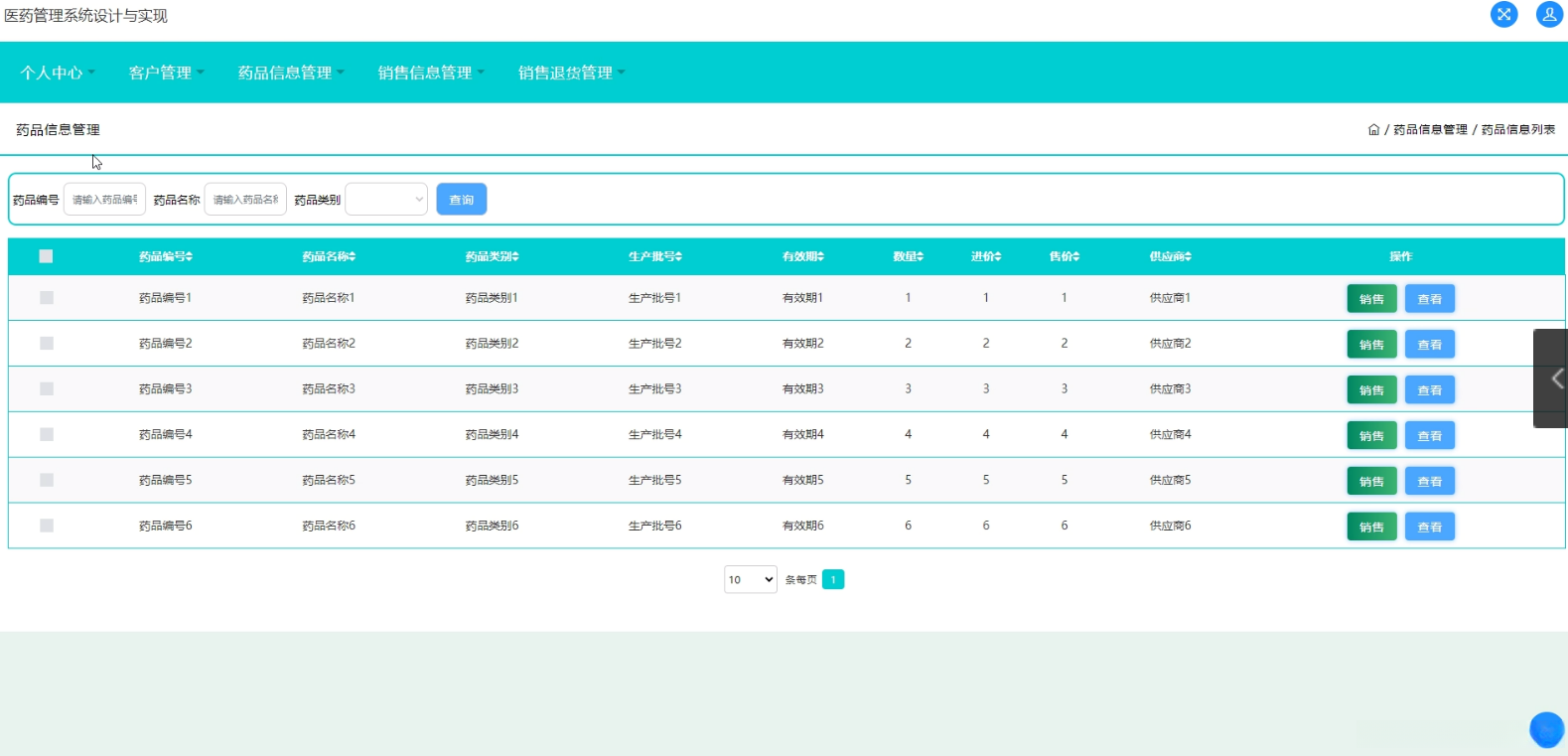Click 销售 button for 药品编号3

[x=1372, y=390]
